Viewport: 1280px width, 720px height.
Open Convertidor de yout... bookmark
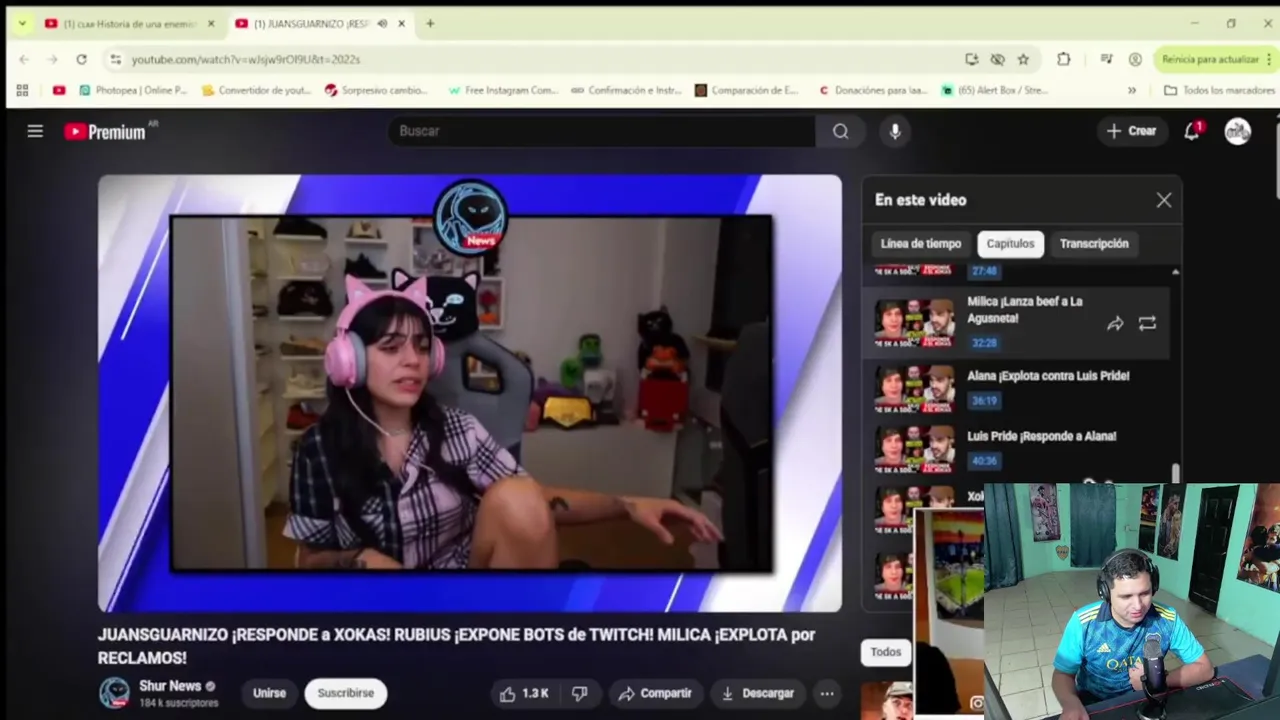tap(256, 90)
